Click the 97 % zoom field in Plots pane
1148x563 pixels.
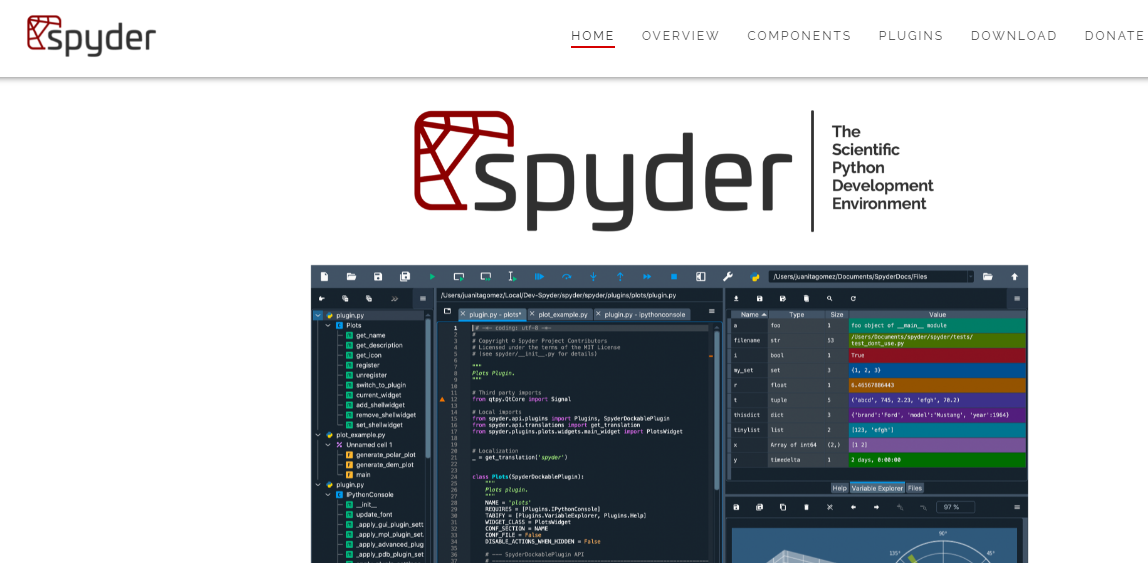click(x=956, y=507)
